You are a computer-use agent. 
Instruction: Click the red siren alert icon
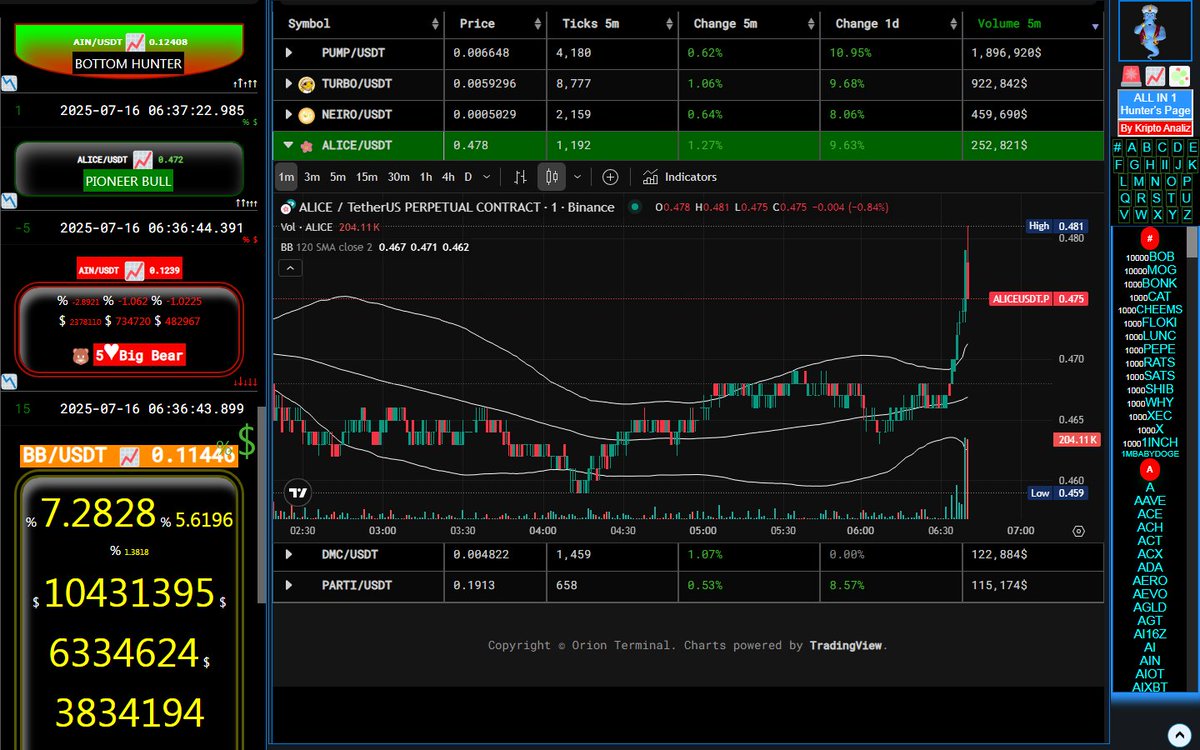point(1131,76)
